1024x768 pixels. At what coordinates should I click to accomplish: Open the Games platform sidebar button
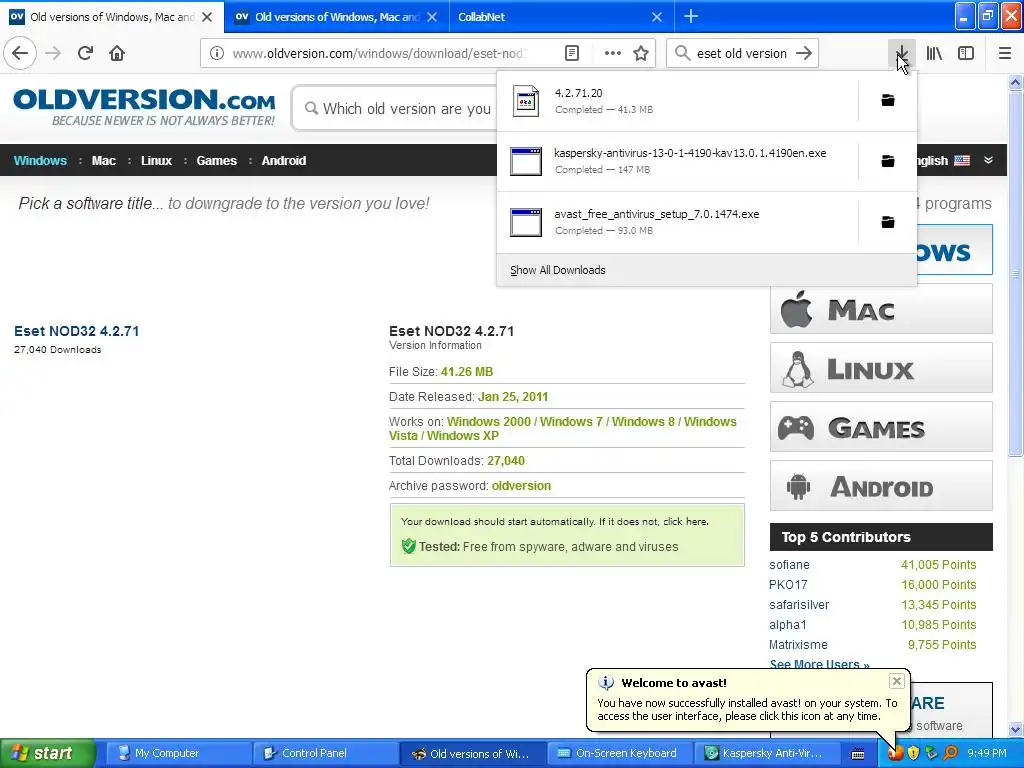tap(881, 427)
